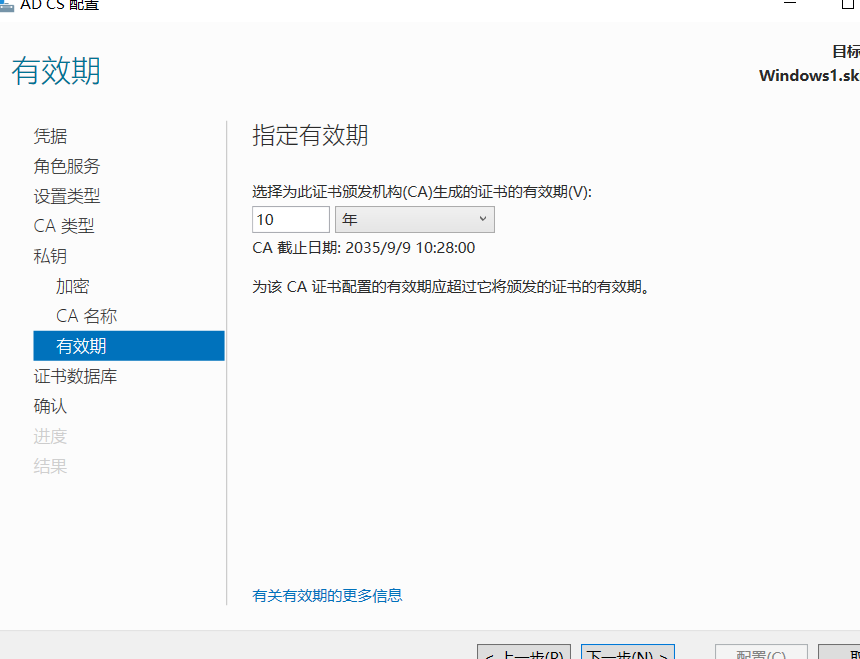Select 角色服务 in the wizard sidebar
This screenshot has height=659, width=860.
coord(67,166)
